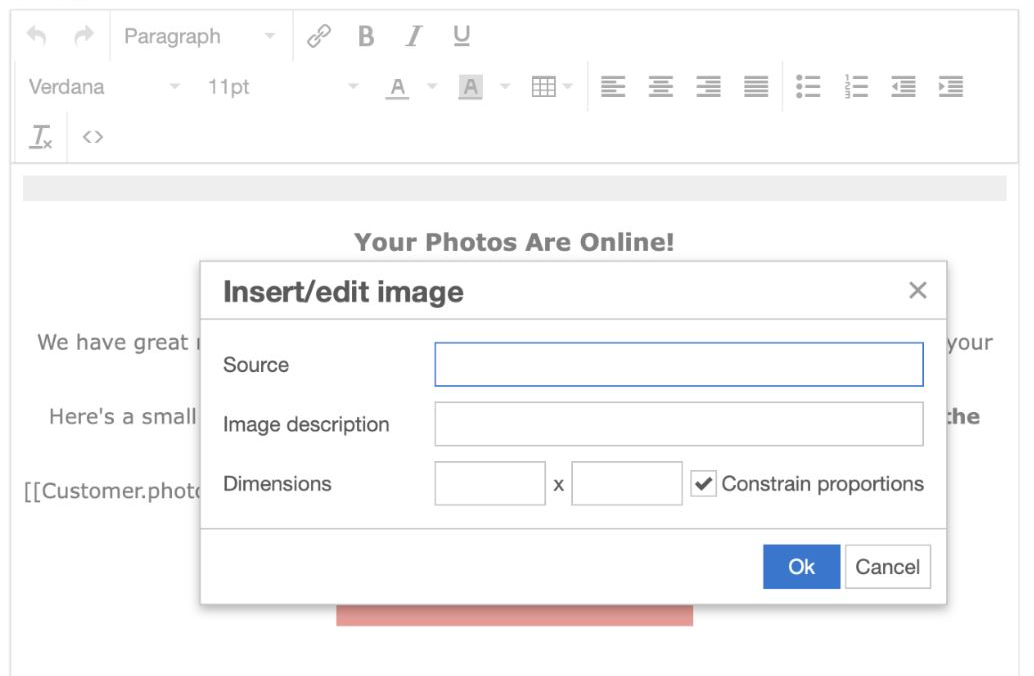Close the Insert/edit image dialog

pos(917,290)
